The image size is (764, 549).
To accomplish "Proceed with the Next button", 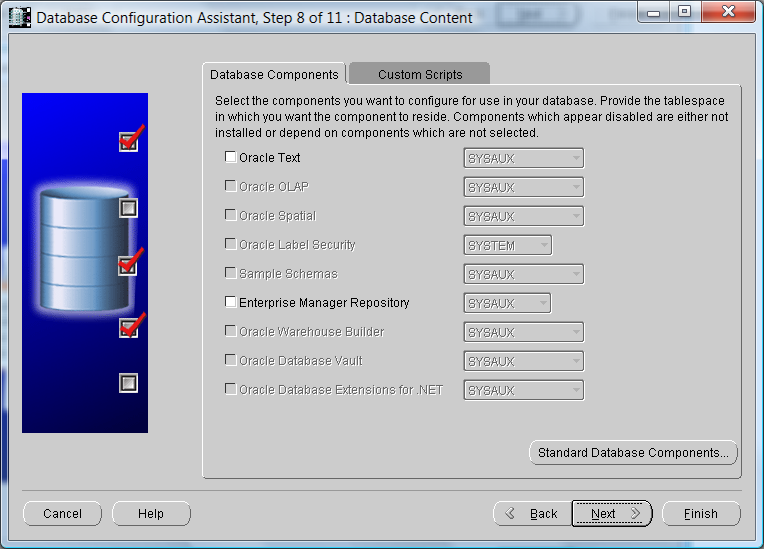I will 612,513.
